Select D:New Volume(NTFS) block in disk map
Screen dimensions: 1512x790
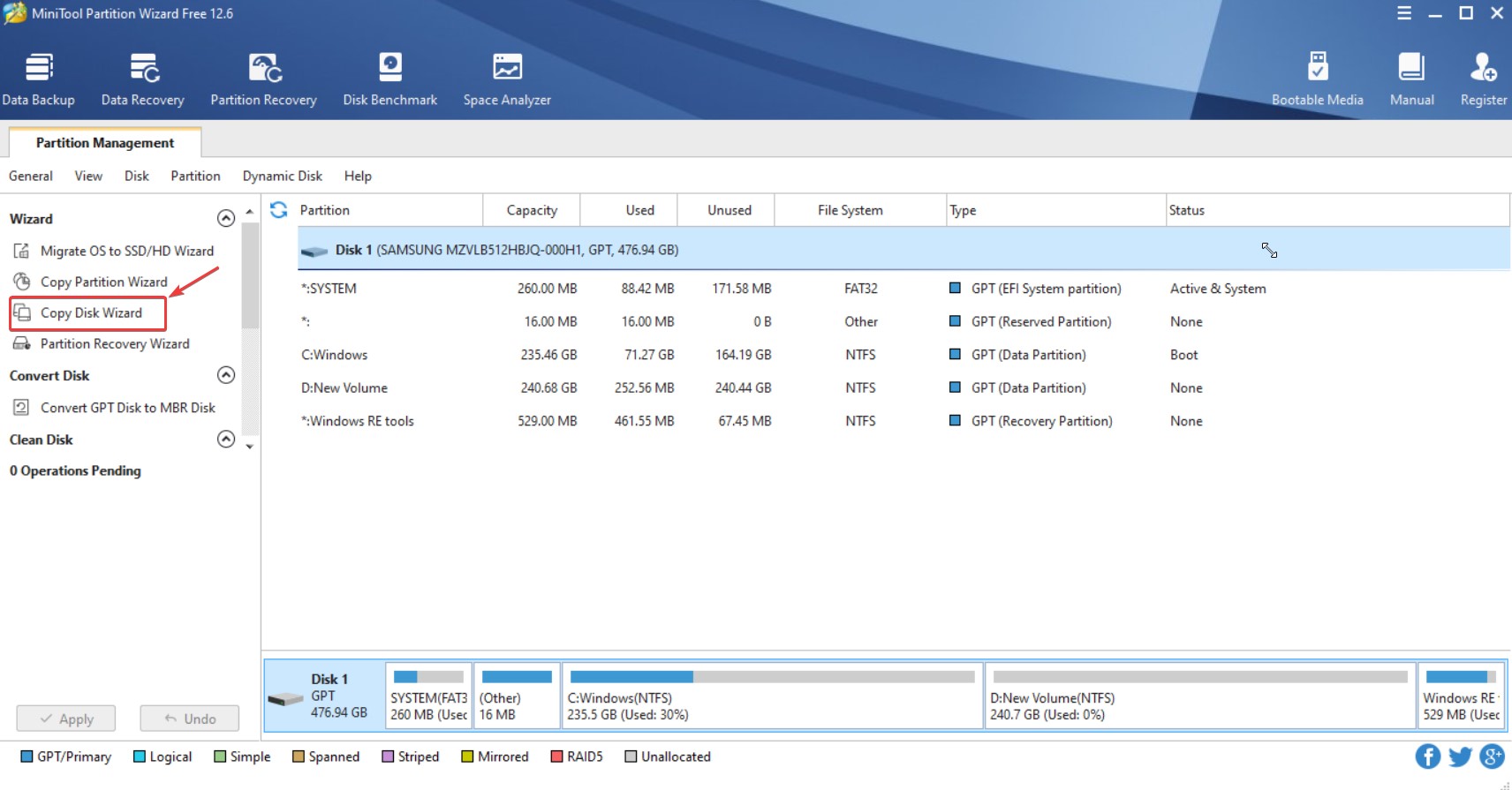tap(1199, 696)
